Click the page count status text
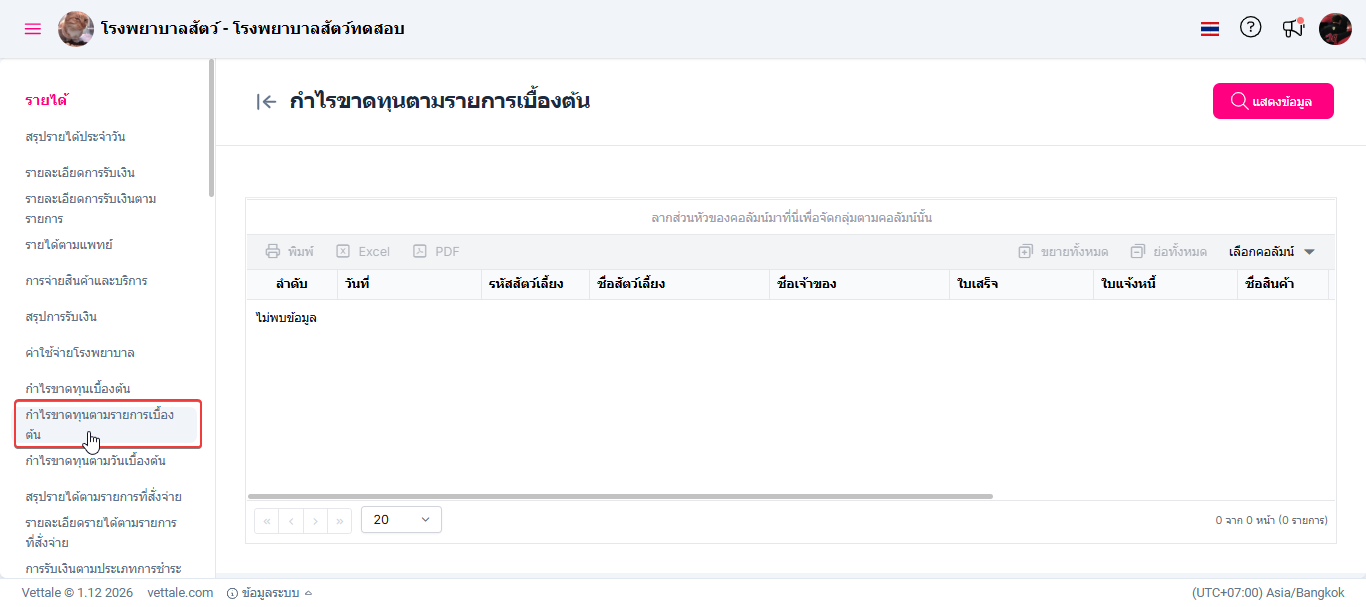1366x607 pixels. pos(1271,521)
